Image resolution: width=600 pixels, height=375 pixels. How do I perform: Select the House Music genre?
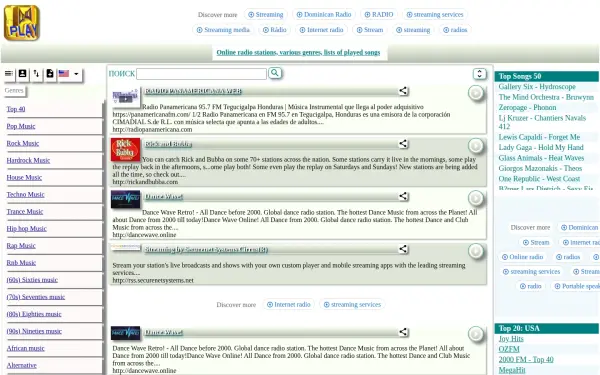click(x=24, y=178)
